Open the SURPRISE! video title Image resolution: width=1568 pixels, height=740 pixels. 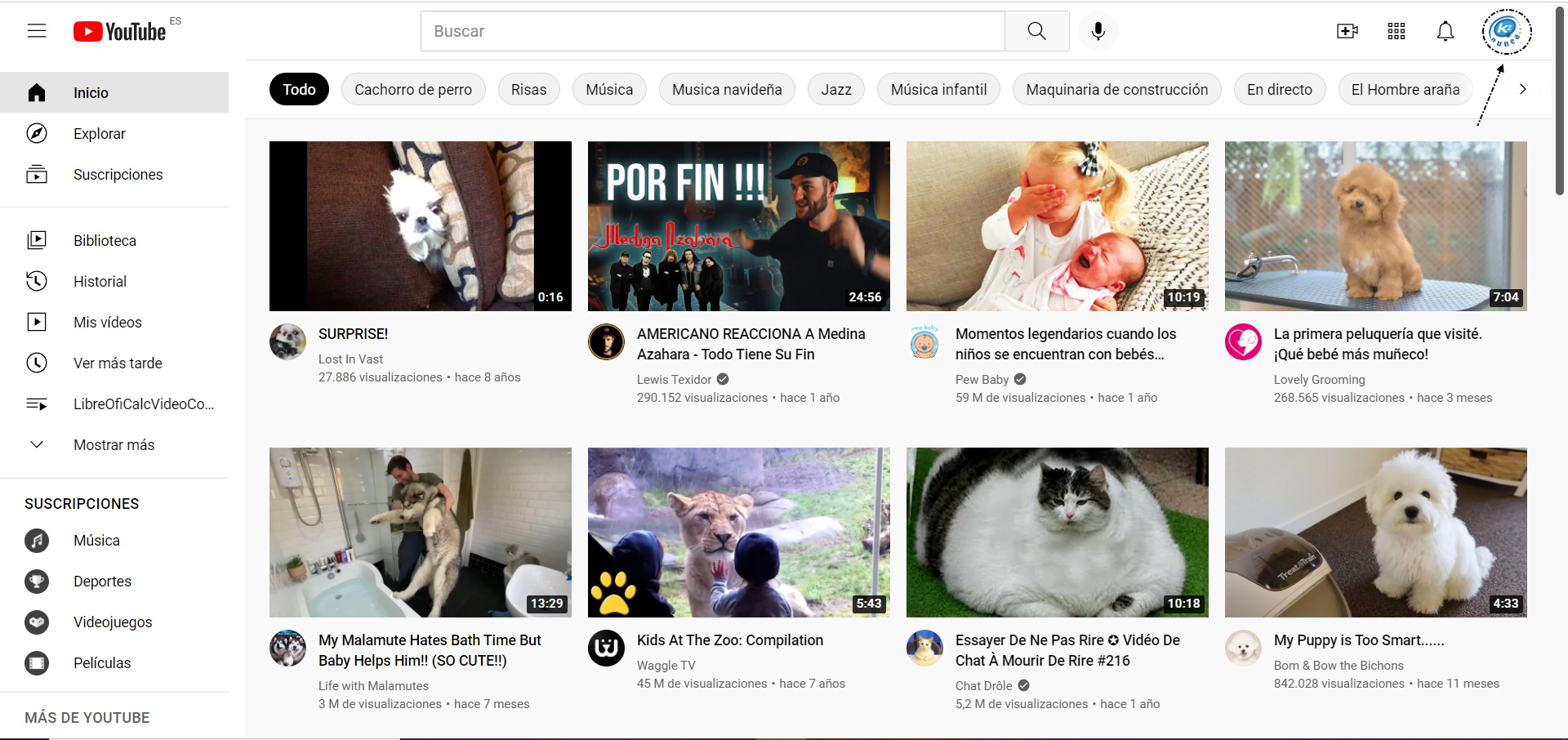(354, 334)
